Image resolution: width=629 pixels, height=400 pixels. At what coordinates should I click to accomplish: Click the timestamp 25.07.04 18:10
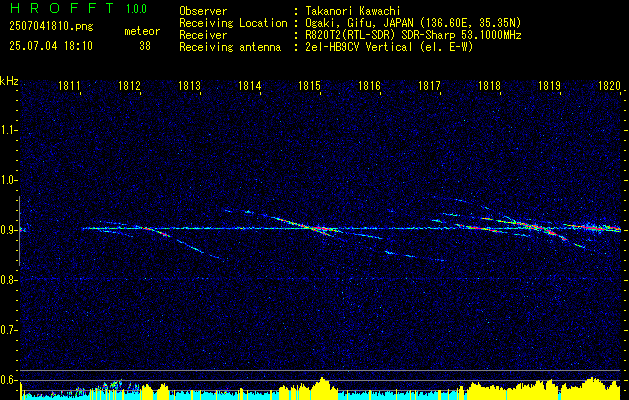pos(51,46)
